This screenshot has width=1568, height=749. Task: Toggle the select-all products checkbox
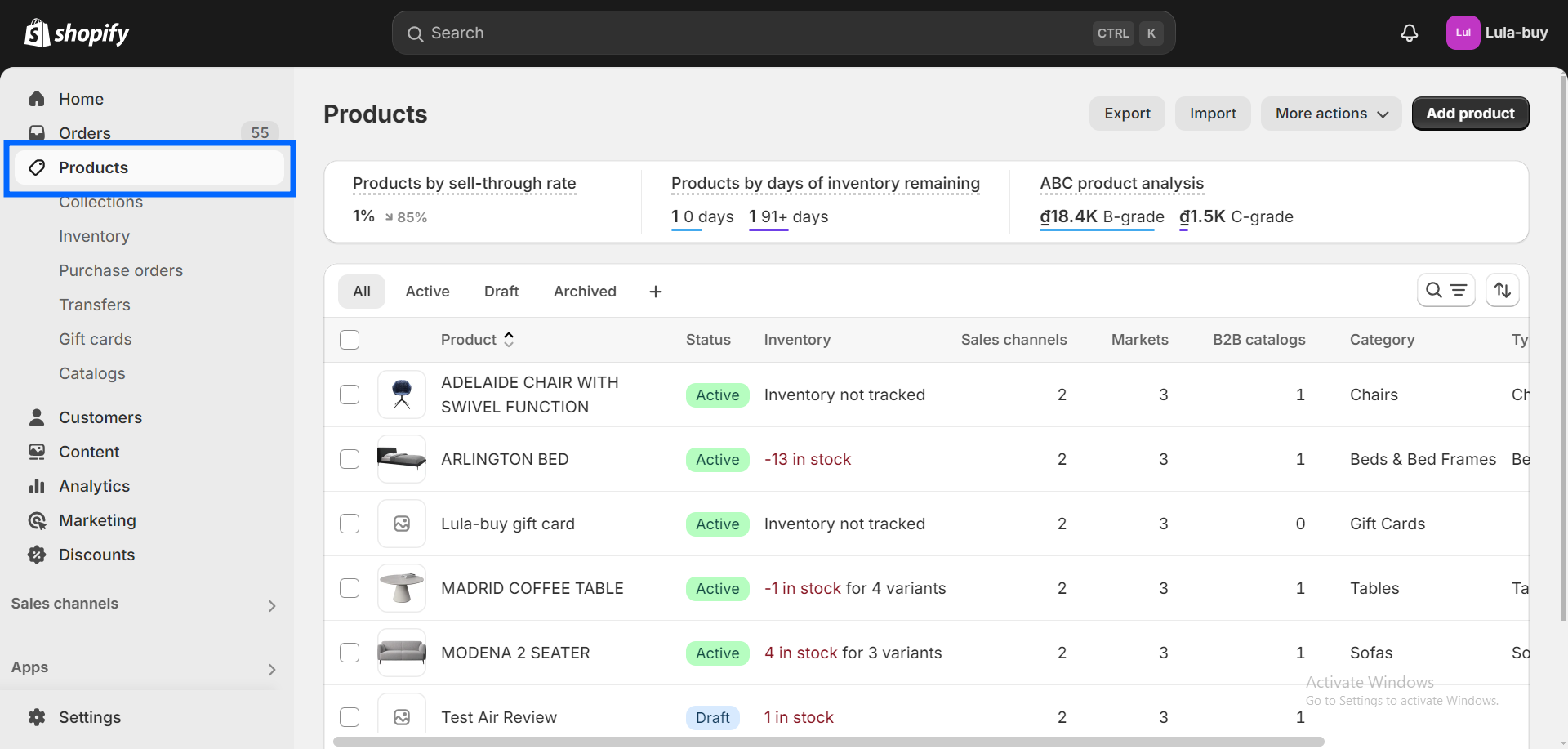(350, 340)
